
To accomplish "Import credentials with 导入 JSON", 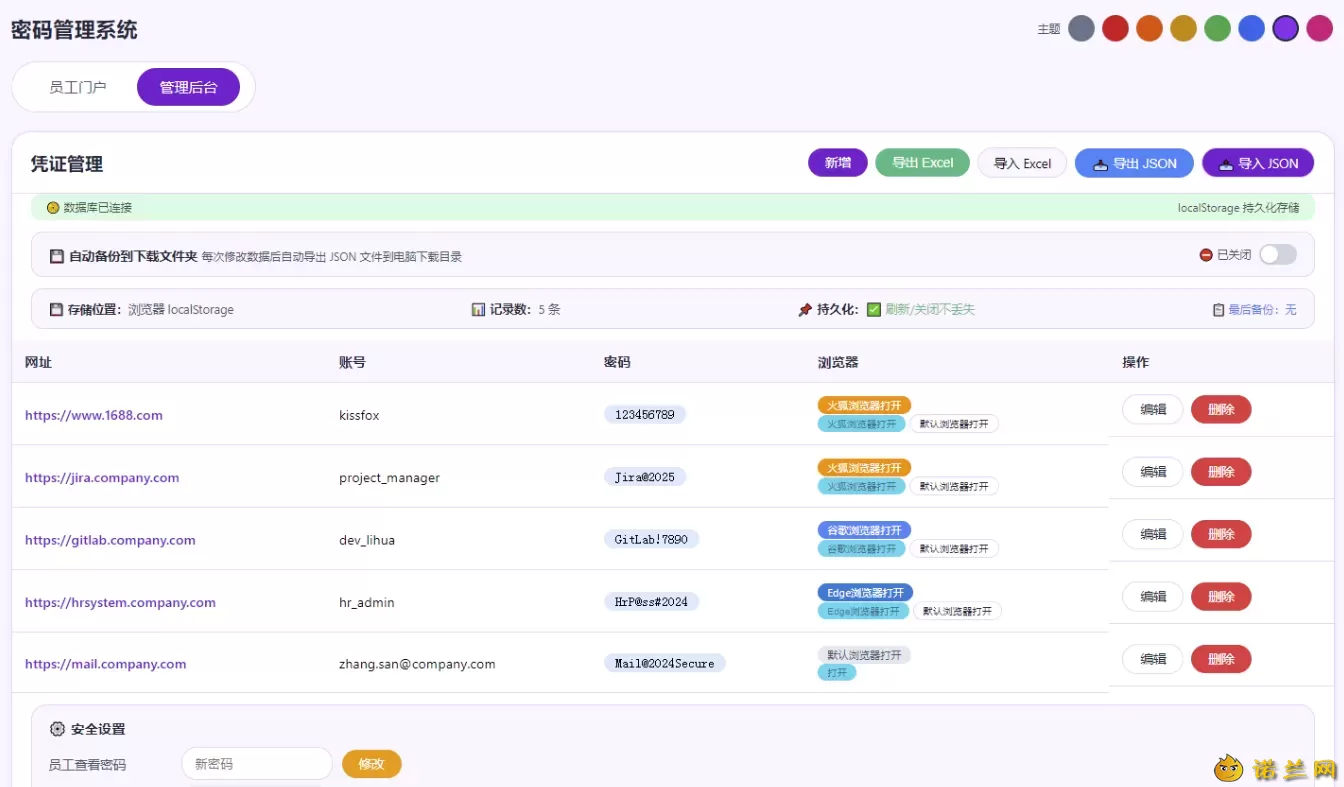I will (1258, 163).
